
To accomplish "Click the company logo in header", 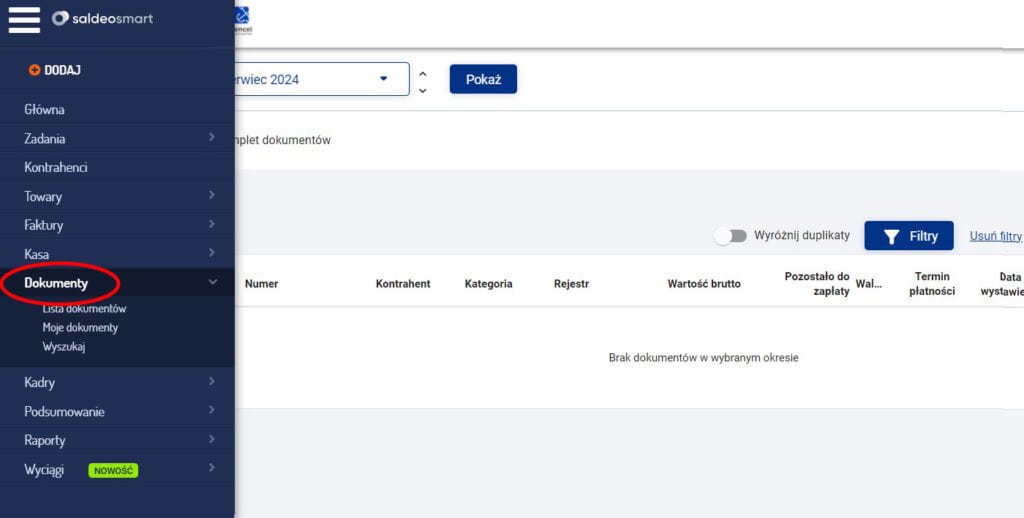I will tap(240, 20).
